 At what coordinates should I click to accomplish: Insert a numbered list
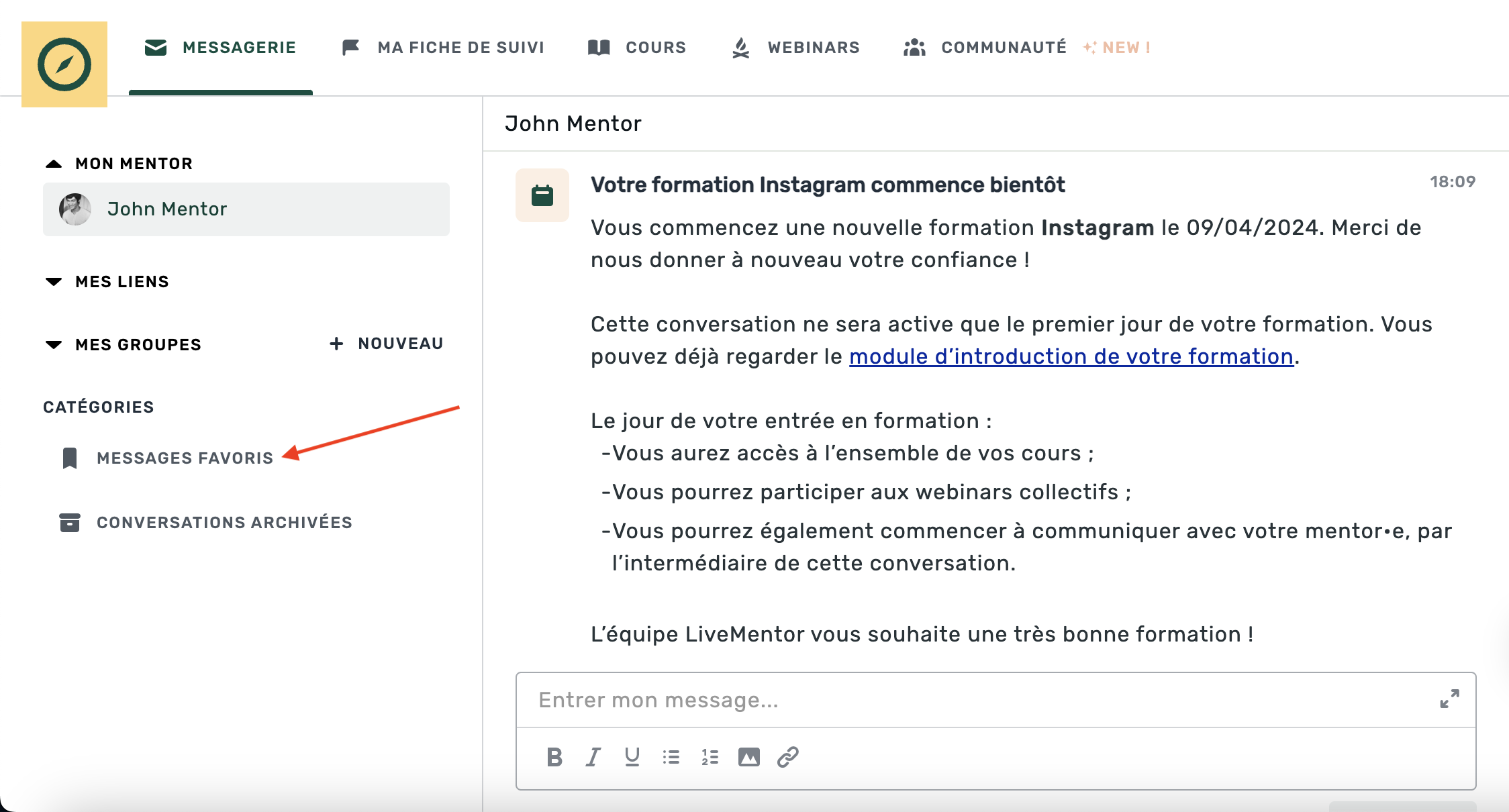710,757
